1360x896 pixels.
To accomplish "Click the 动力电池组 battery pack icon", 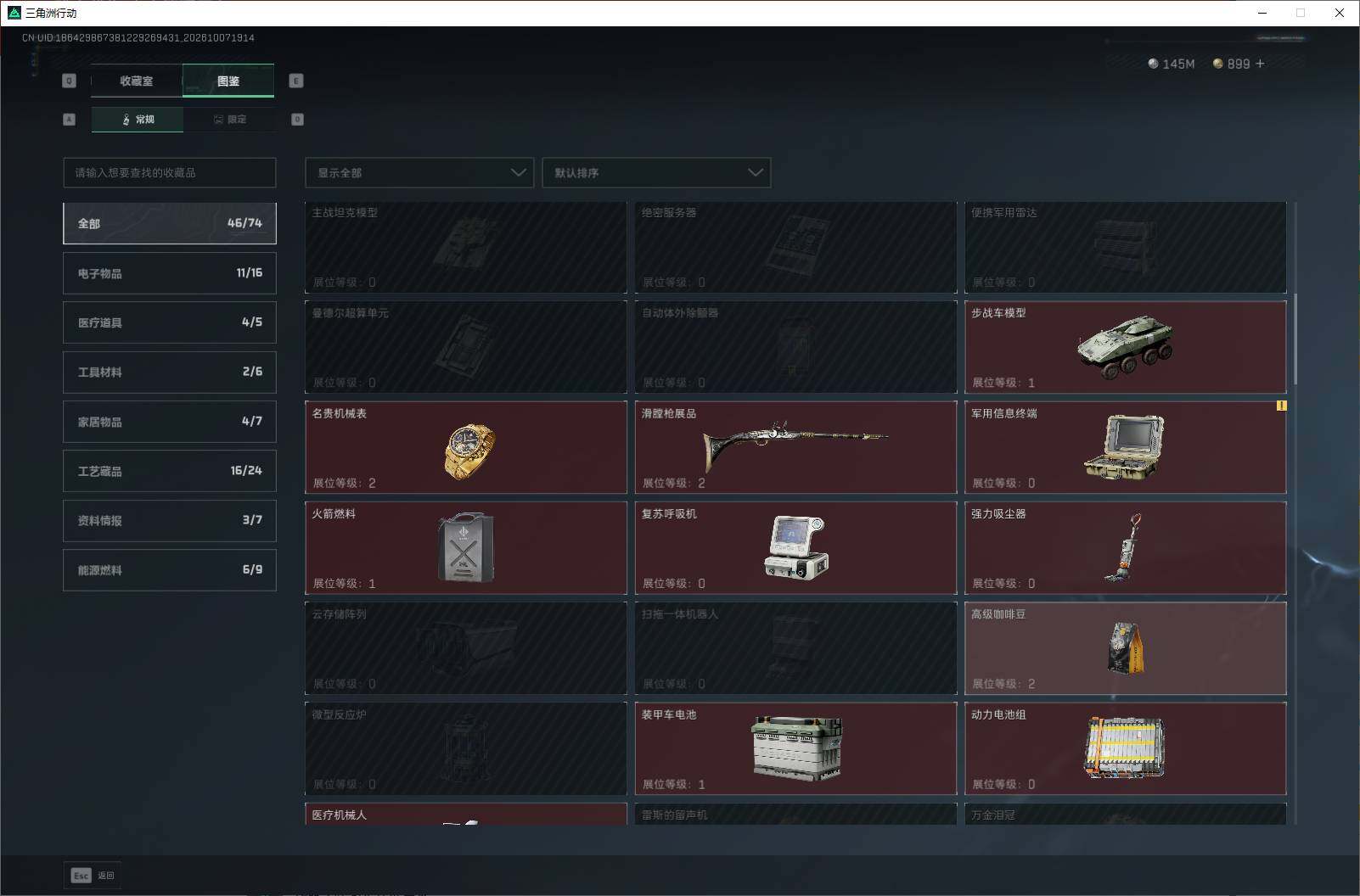I will pos(1125,748).
